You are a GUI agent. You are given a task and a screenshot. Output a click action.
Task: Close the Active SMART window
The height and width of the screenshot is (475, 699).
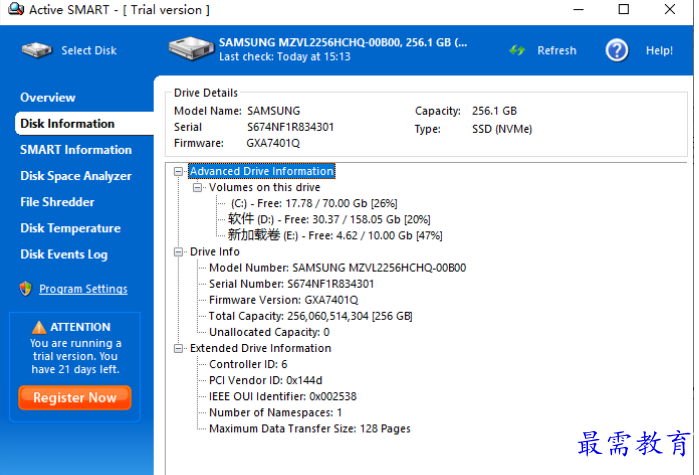[670, 9]
